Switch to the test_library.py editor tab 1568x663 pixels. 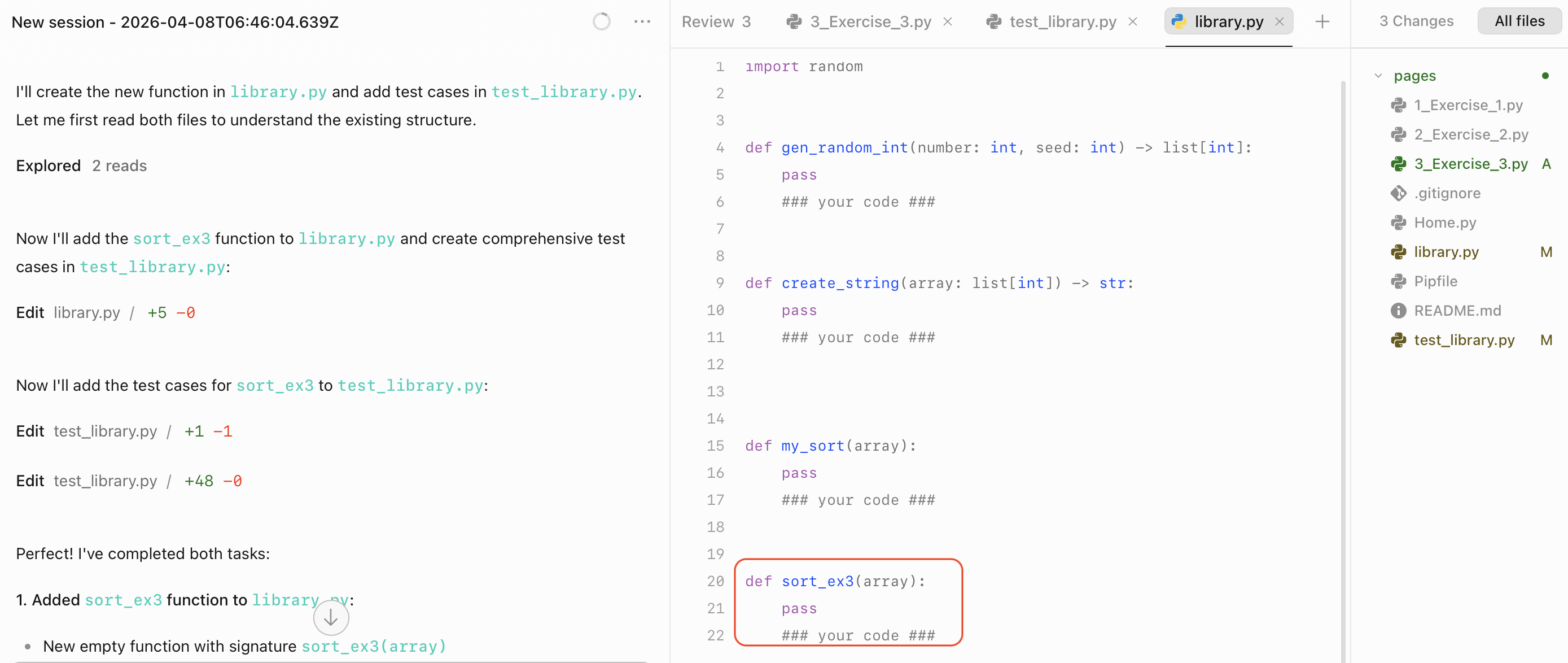(x=1062, y=22)
